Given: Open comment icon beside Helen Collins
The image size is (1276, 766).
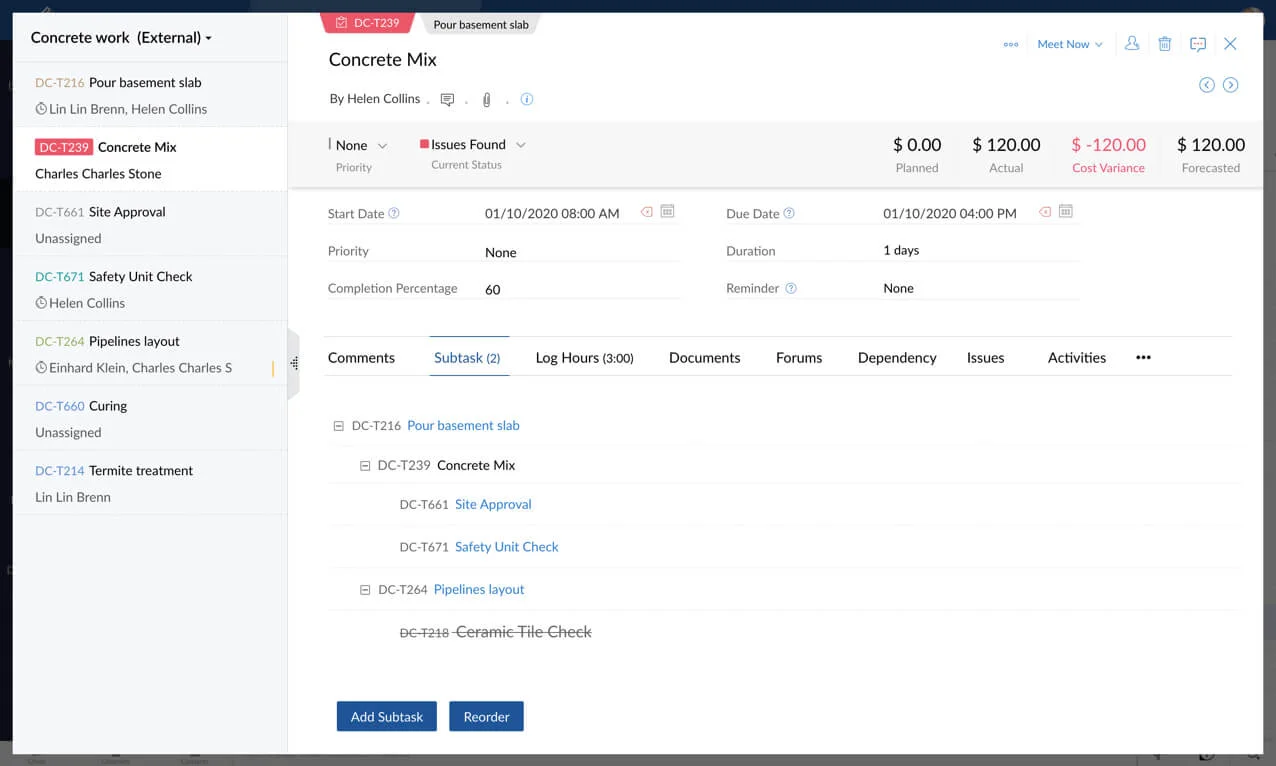Looking at the screenshot, I should 447,100.
